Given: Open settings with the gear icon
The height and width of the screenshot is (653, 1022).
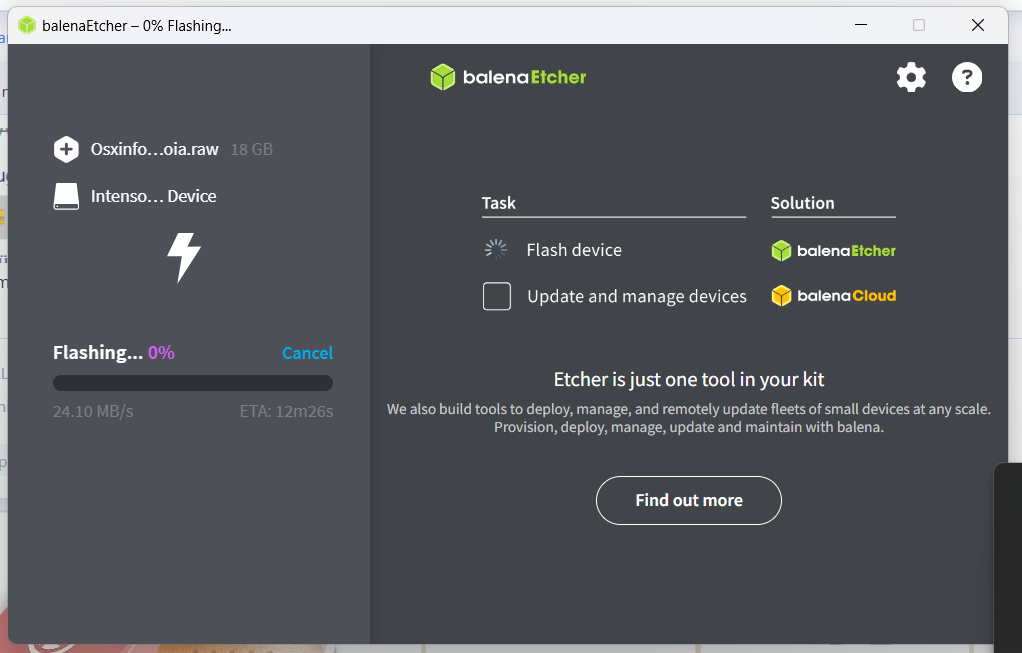Looking at the screenshot, I should click(x=911, y=77).
